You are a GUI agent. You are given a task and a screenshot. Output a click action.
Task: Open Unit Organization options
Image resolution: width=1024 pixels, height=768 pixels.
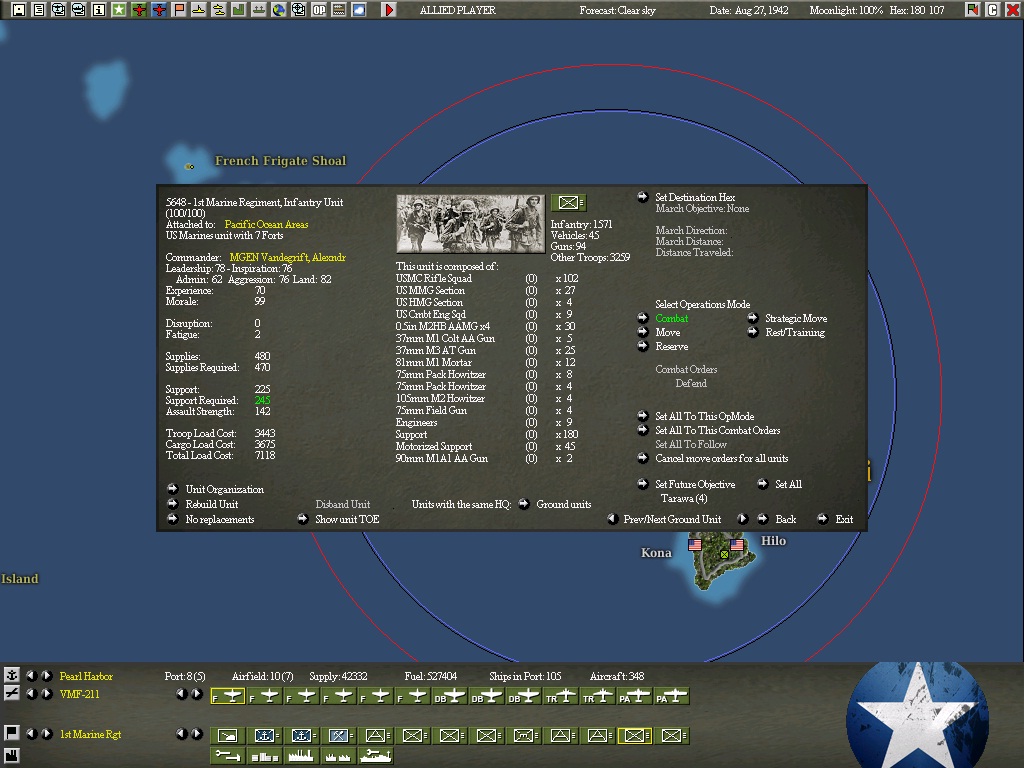tap(172, 490)
